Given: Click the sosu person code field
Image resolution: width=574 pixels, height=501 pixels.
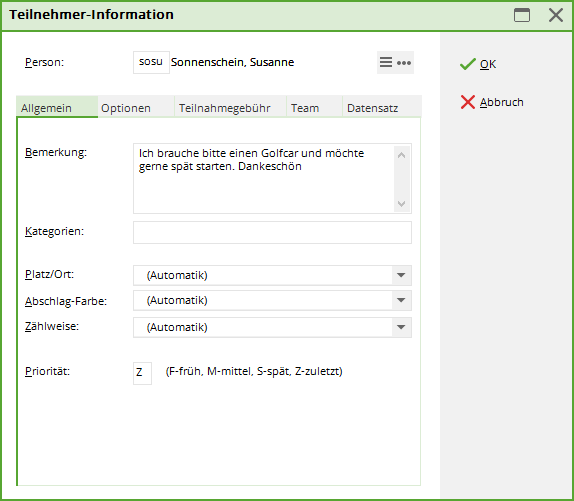Looking at the screenshot, I should coord(151,62).
